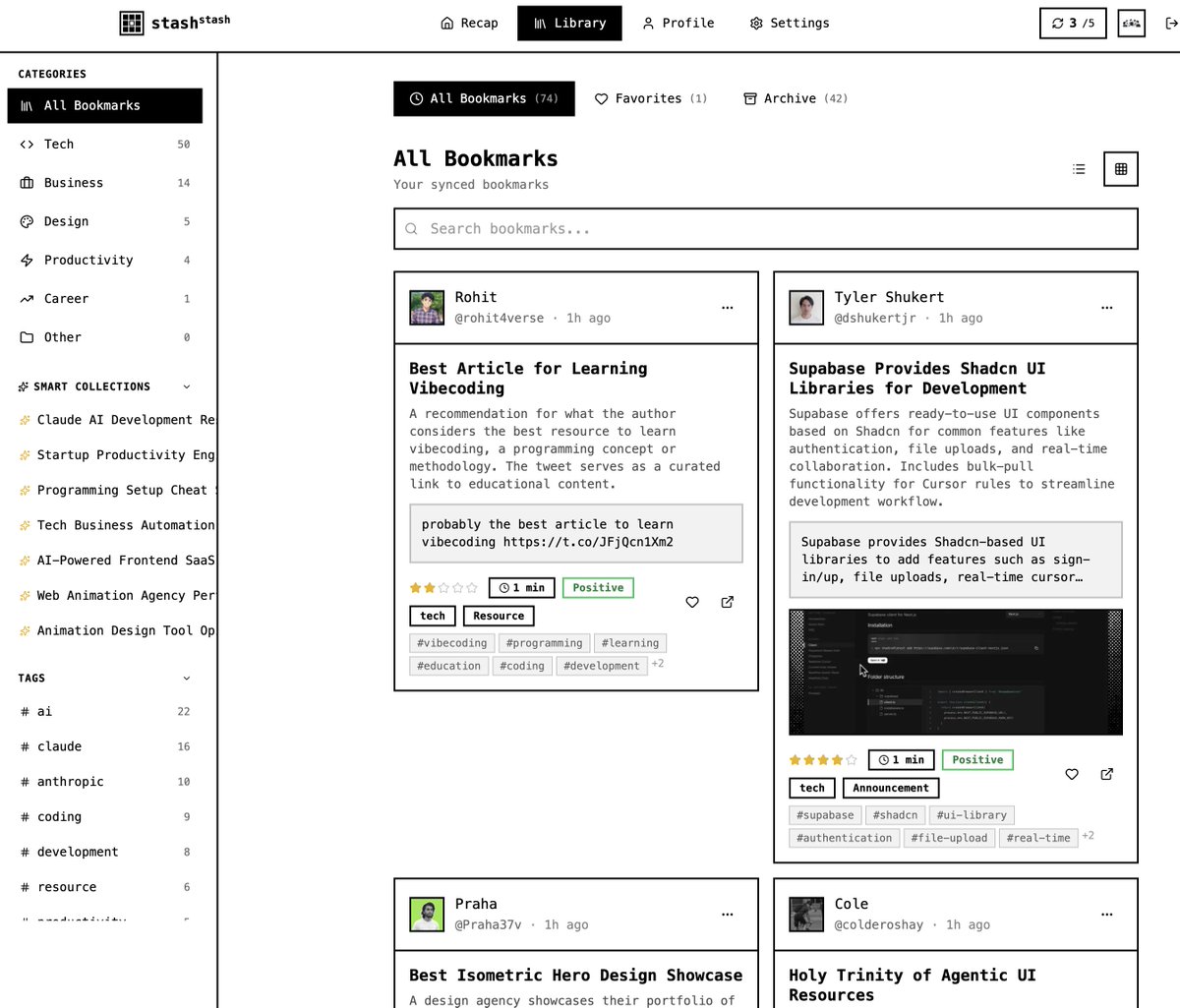This screenshot has width=1180, height=1008.
Task: Filter by the claude tag
Action: pyautogui.click(x=105, y=746)
